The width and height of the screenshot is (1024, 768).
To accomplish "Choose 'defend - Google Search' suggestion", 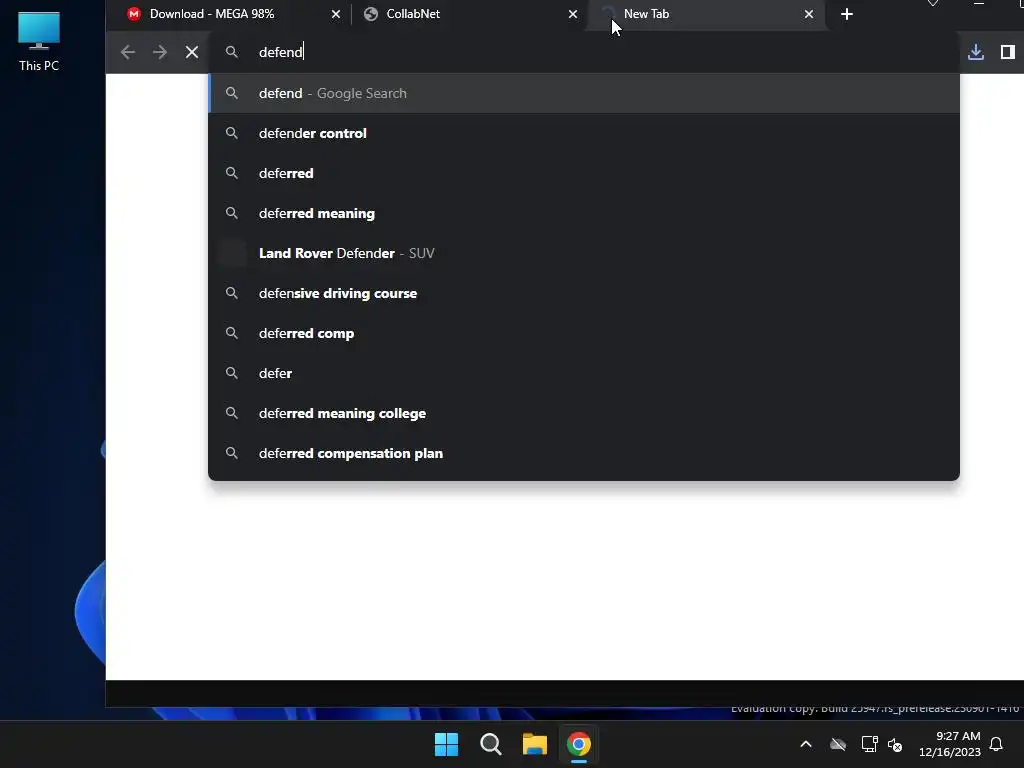I will point(584,93).
